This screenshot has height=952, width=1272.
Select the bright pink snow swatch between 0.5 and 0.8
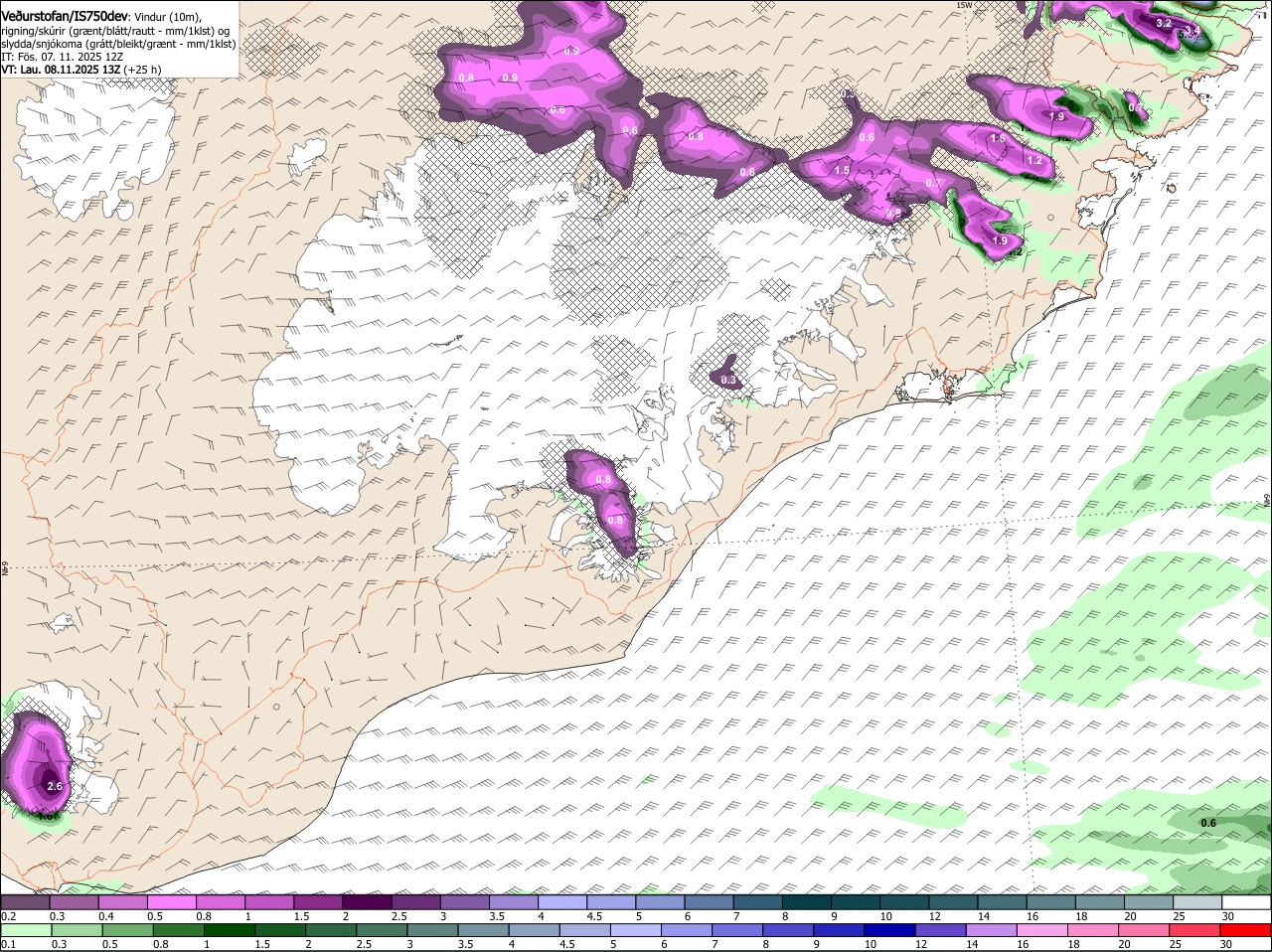coord(173,902)
